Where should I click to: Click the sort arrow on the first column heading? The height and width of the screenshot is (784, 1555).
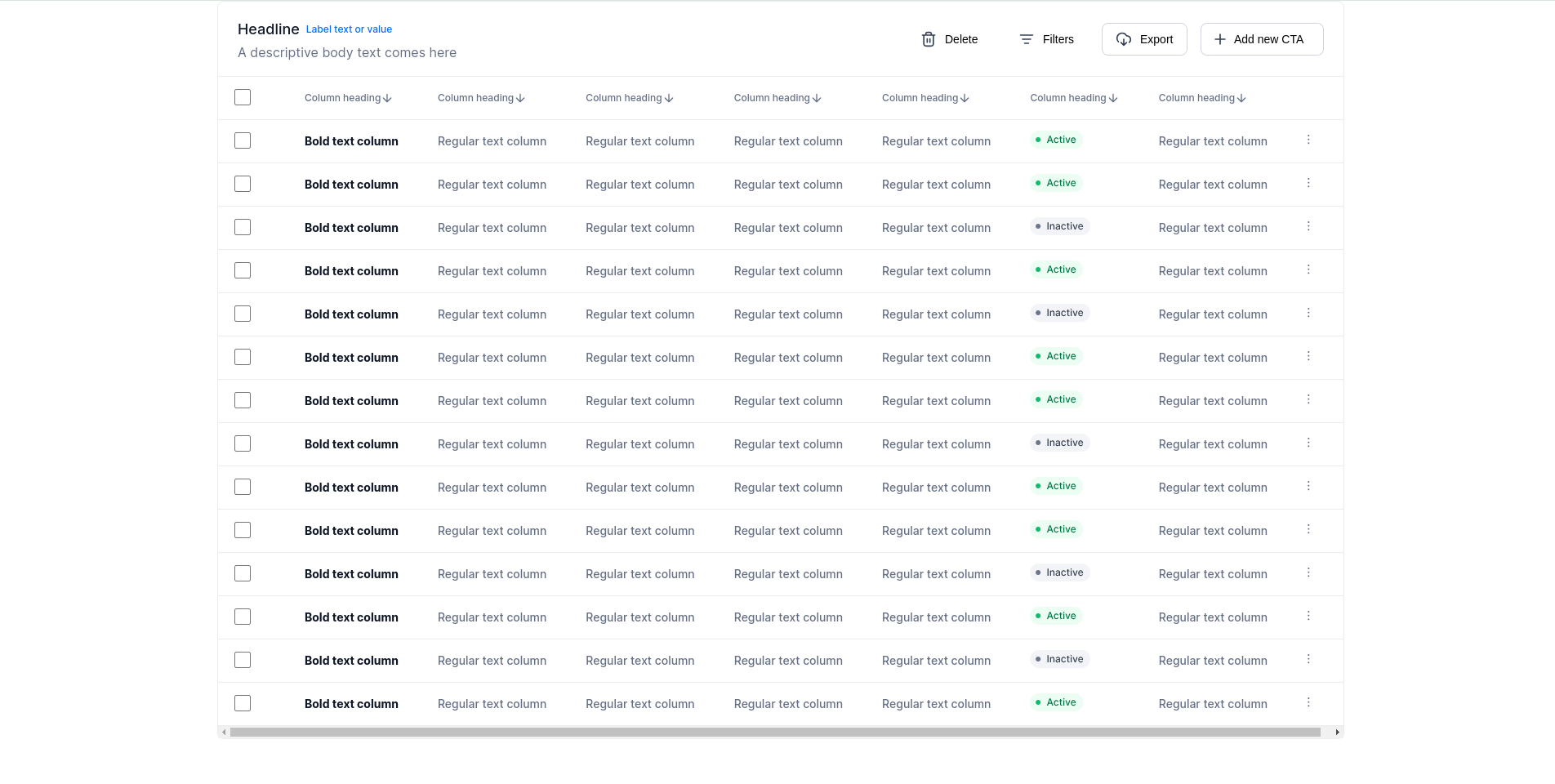click(386, 97)
